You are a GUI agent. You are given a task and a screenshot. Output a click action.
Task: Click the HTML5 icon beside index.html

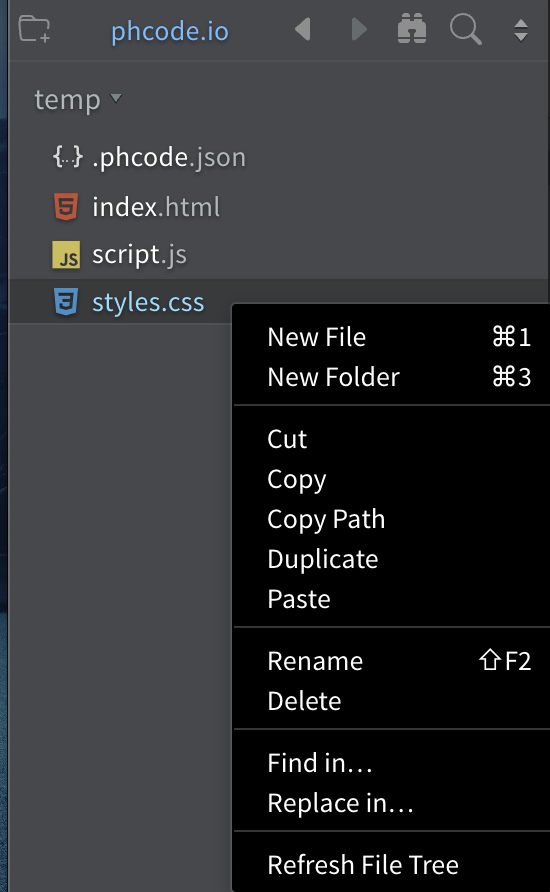click(x=66, y=206)
